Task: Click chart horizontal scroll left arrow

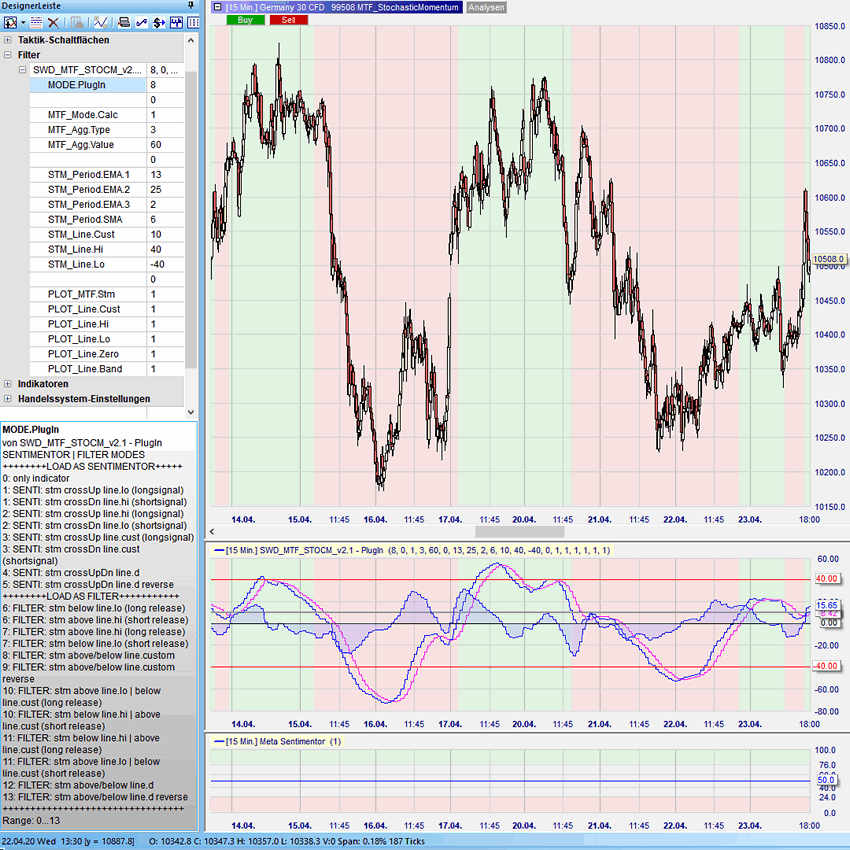Action: pos(212,532)
